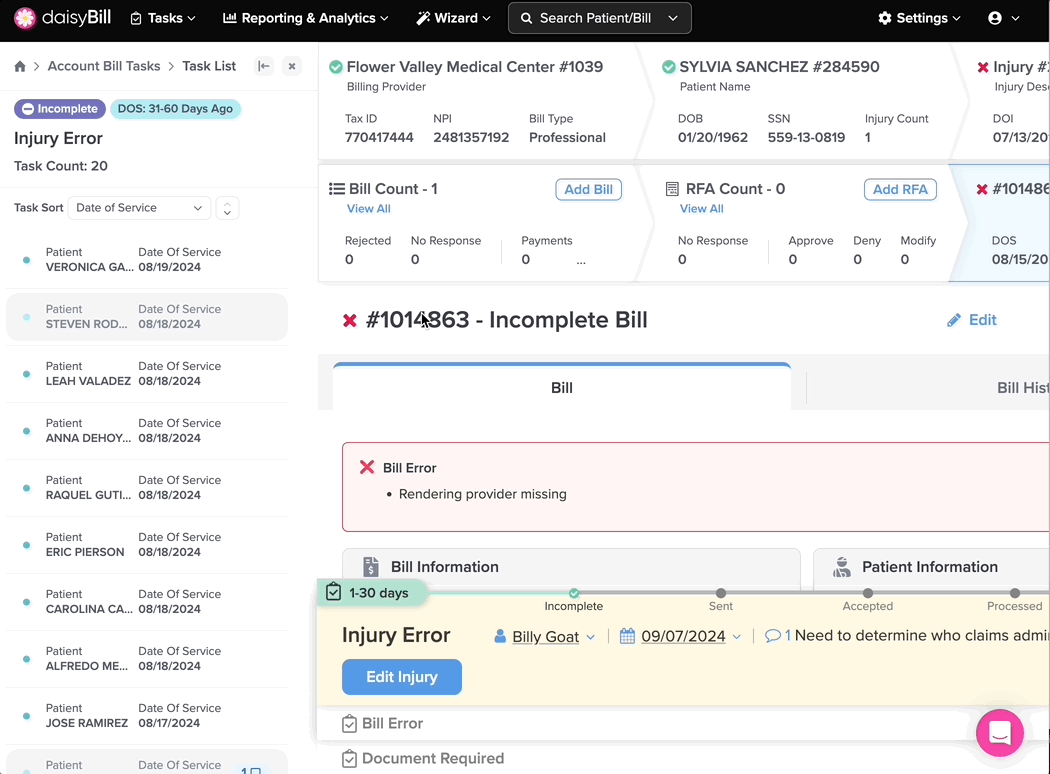Click the Edit Injury button
Image resolution: width=1050 pixels, height=774 pixels.
point(401,677)
